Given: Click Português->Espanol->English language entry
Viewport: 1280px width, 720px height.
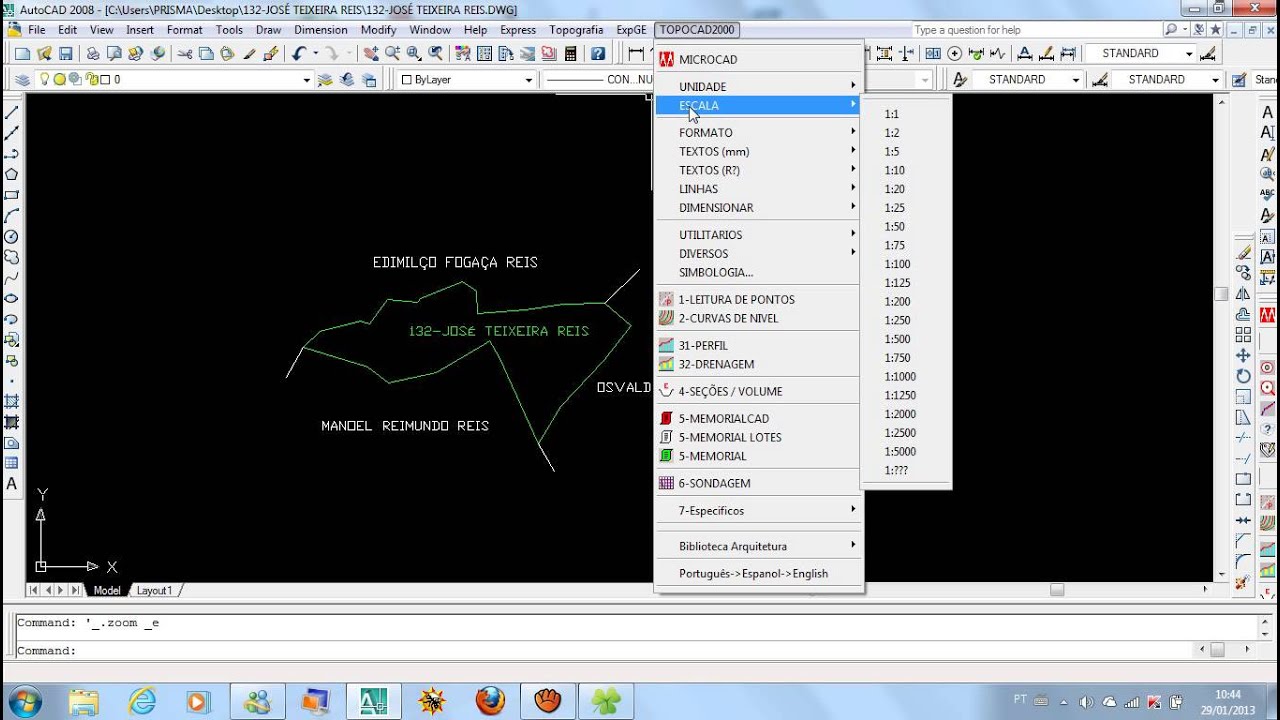Looking at the screenshot, I should coord(759,574).
